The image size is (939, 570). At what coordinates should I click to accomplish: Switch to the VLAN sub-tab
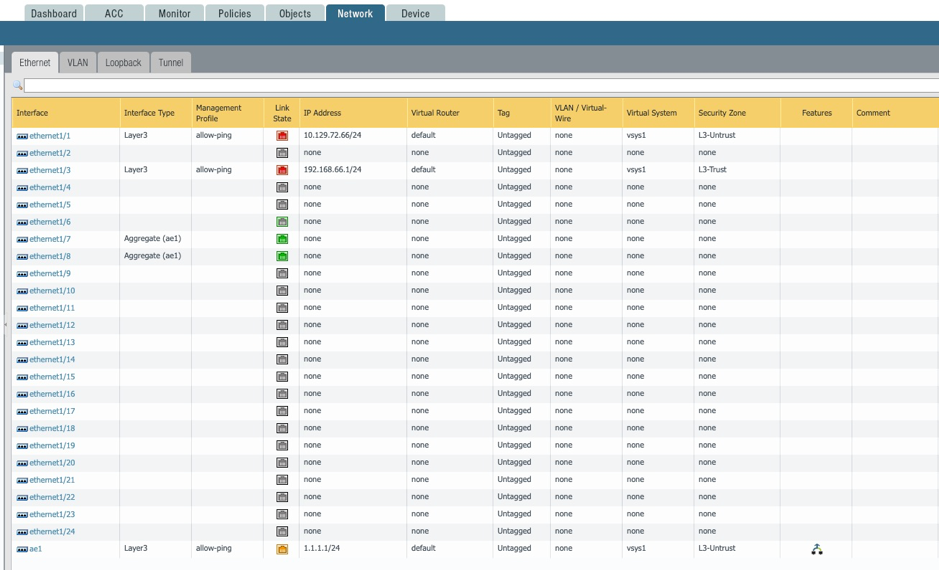click(x=78, y=62)
